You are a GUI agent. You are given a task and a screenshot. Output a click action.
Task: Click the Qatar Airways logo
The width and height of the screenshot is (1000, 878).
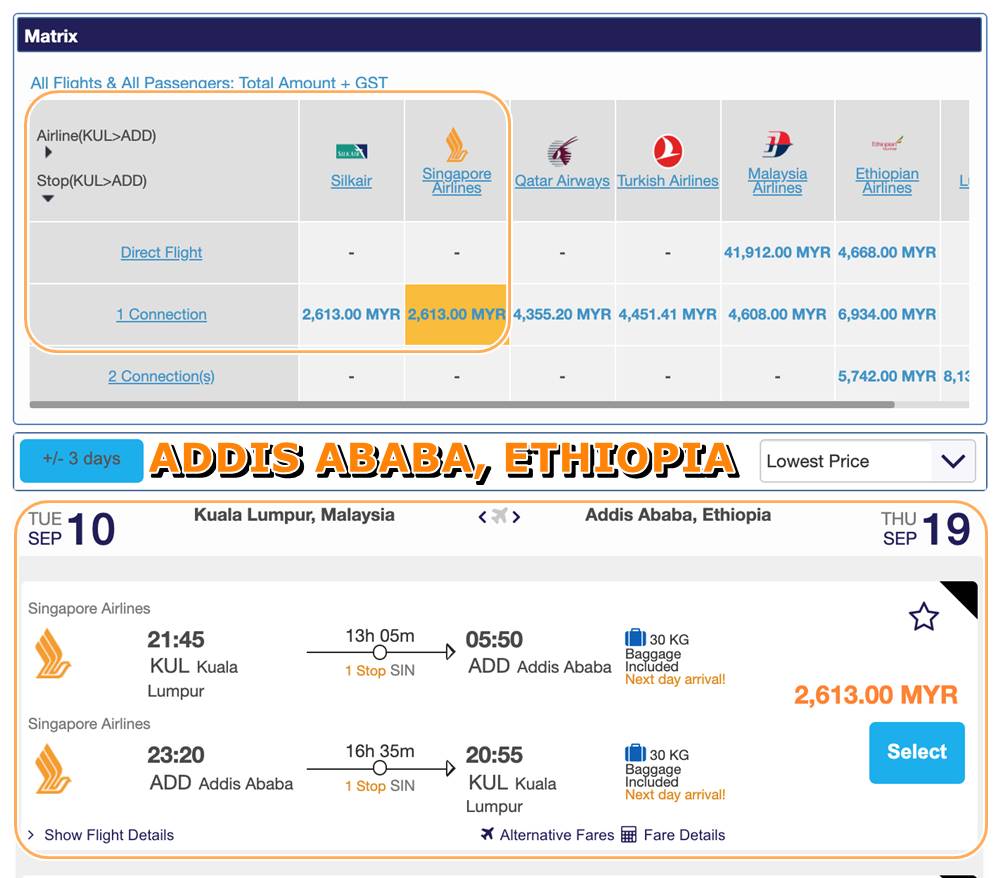point(562,151)
